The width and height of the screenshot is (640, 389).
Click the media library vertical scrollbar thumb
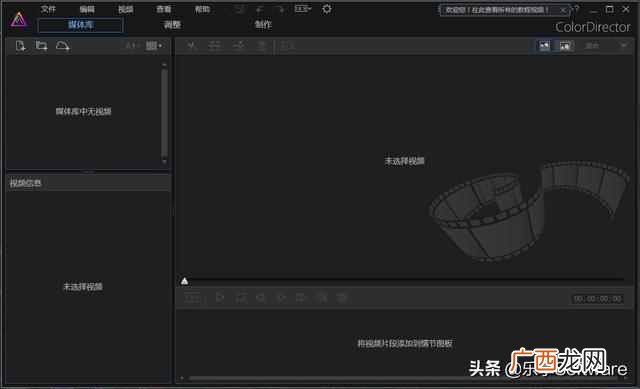(164, 113)
